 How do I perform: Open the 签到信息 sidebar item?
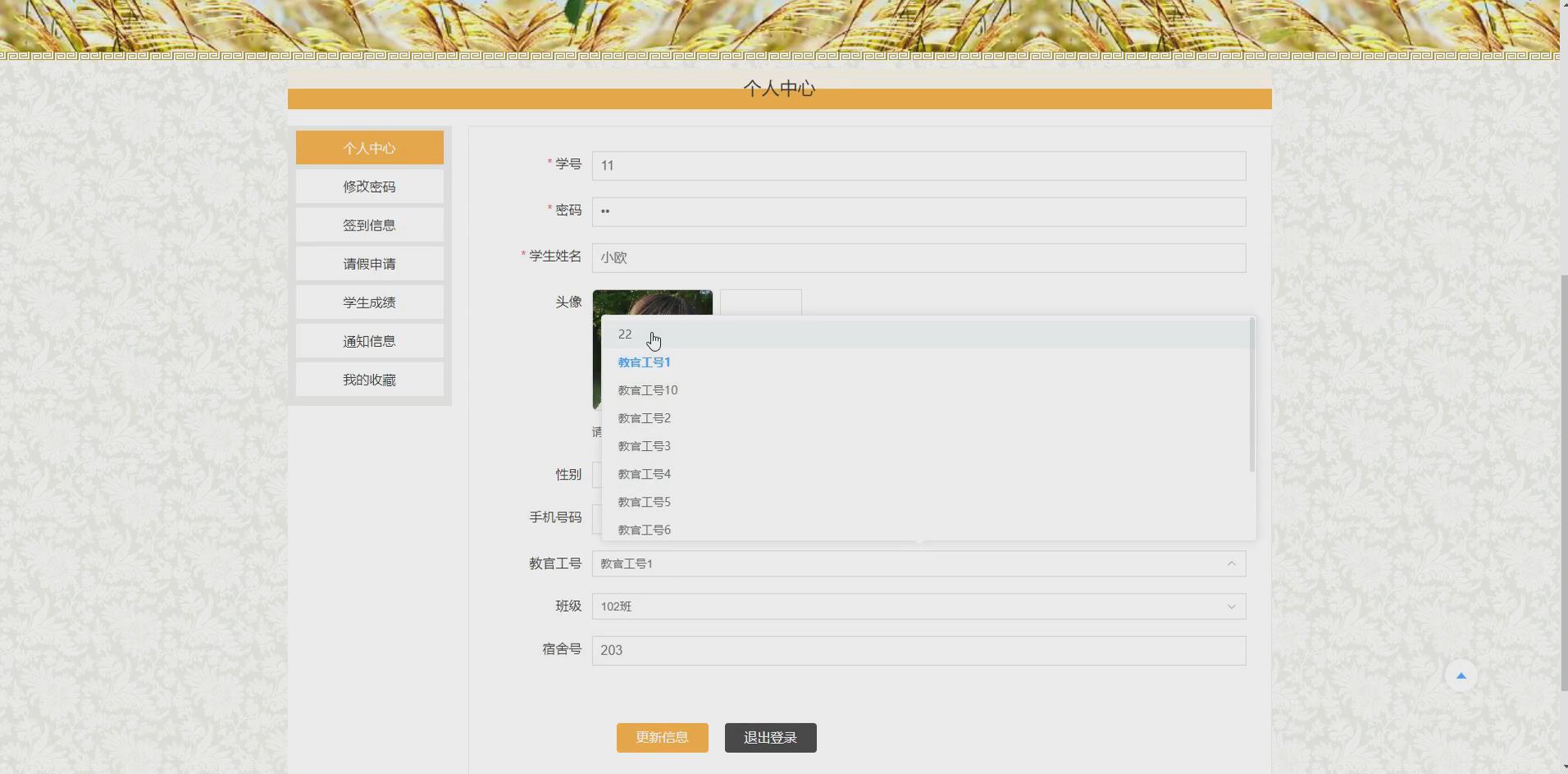coord(369,225)
